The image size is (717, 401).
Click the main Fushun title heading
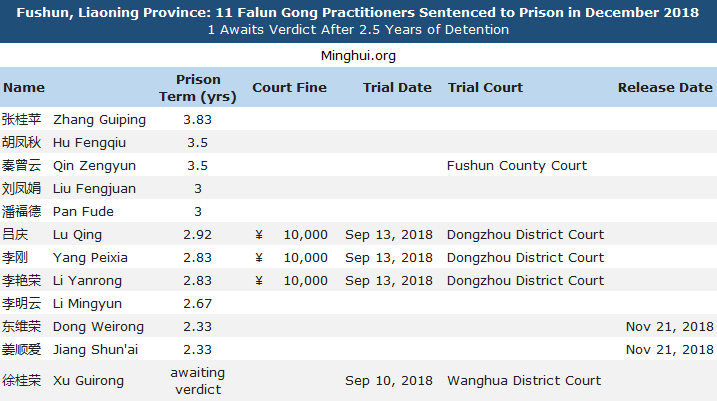(358, 12)
